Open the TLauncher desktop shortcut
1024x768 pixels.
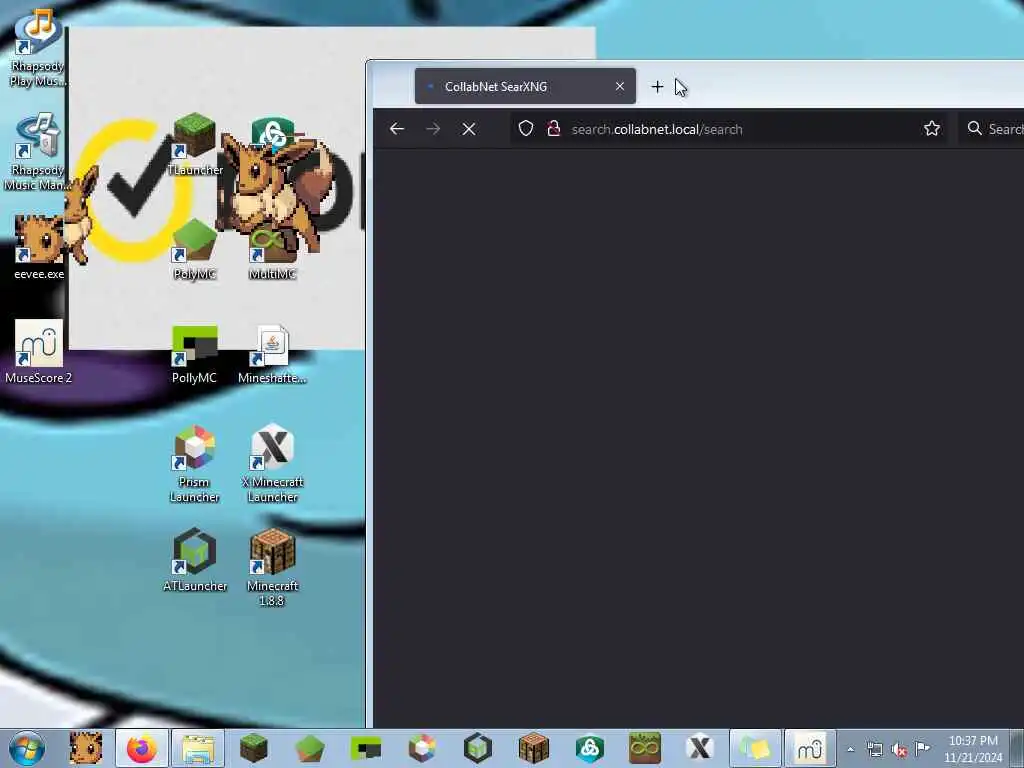click(x=195, y=144)
